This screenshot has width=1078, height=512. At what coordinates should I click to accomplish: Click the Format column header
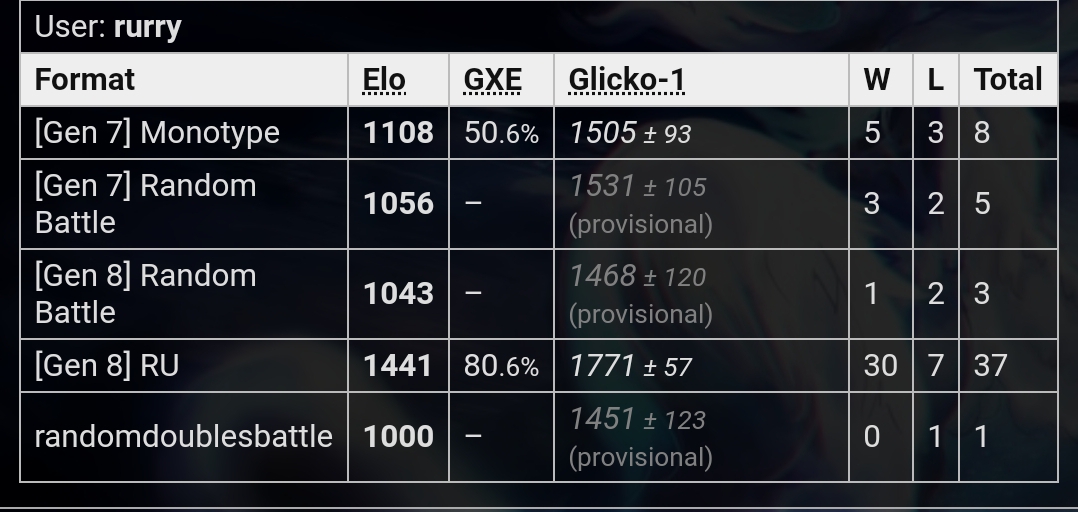coord(85,80)
